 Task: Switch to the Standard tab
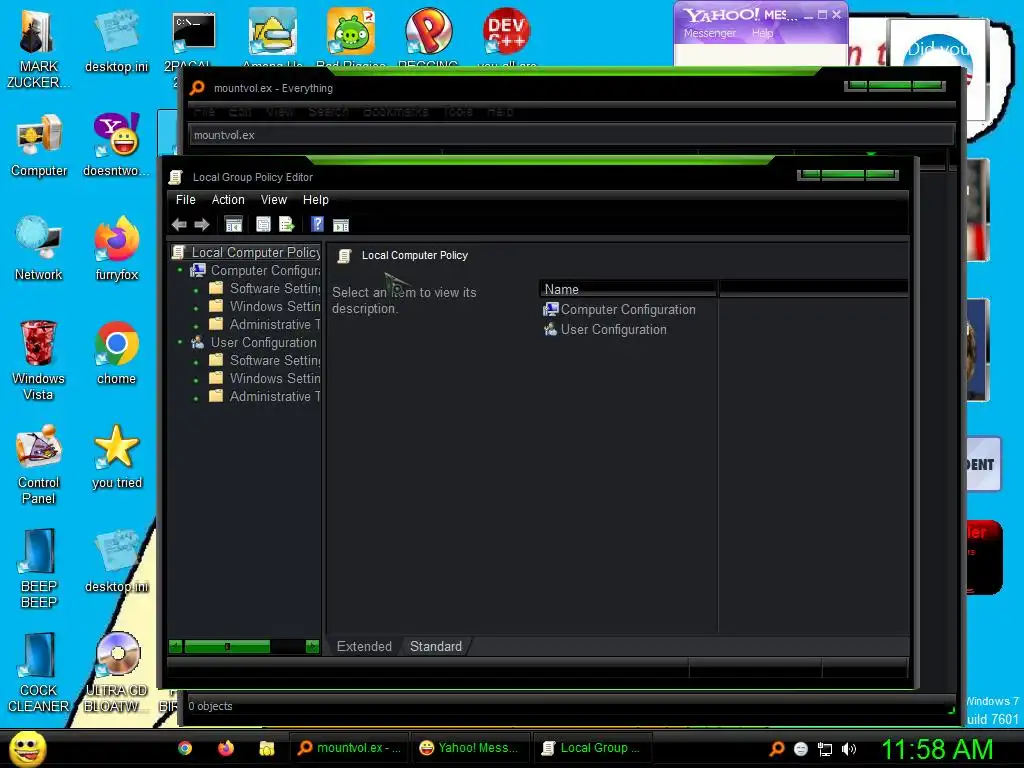436,647
